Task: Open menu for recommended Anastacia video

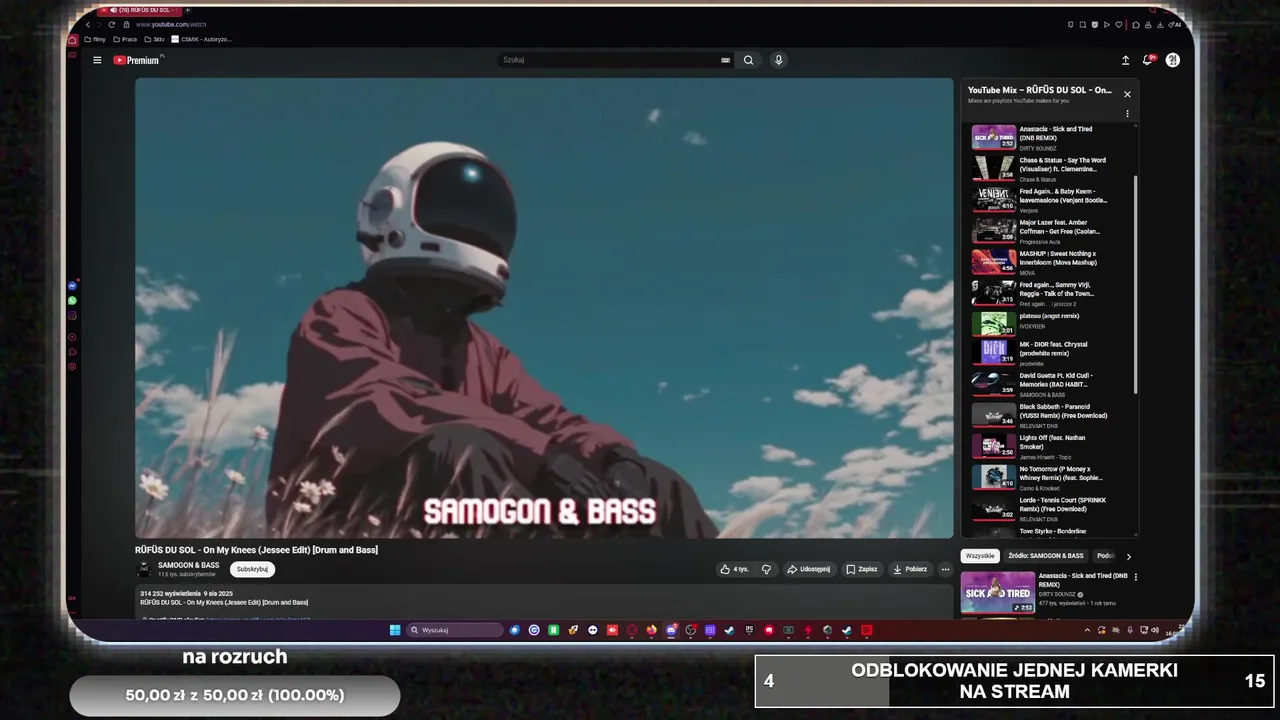Action: [1135, 577]
